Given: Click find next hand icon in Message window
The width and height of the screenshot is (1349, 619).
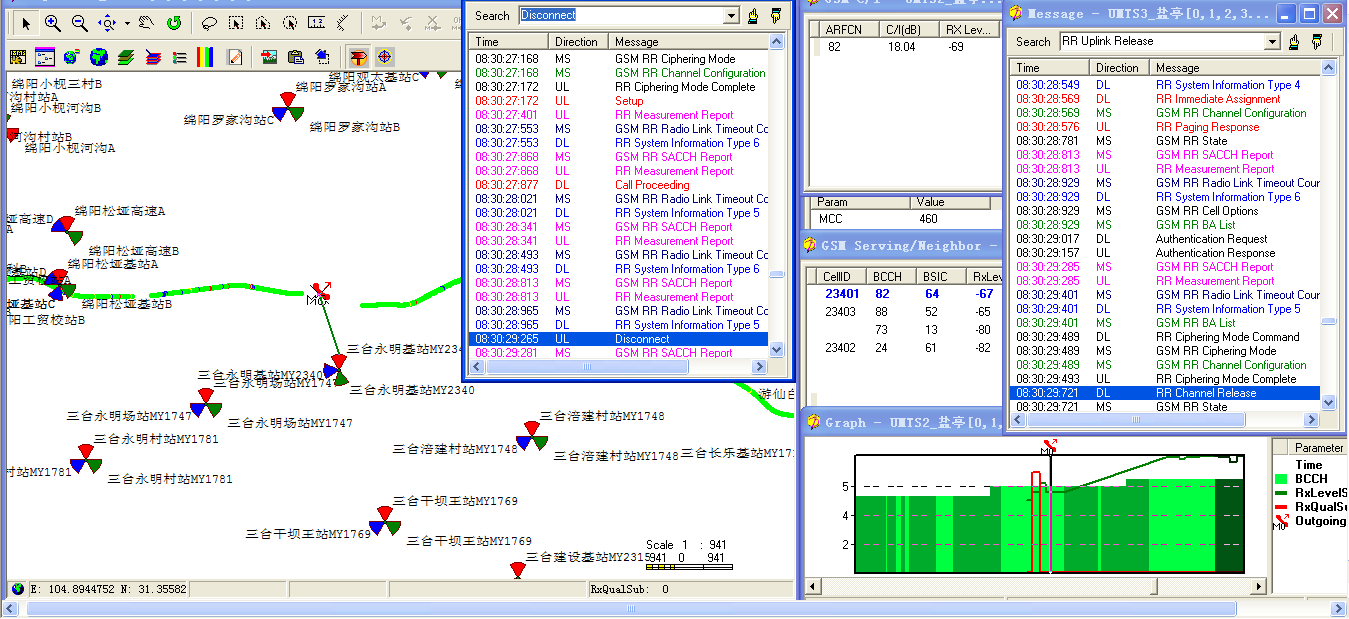Looking at the screenshot, I should (x=1317, y=41).
